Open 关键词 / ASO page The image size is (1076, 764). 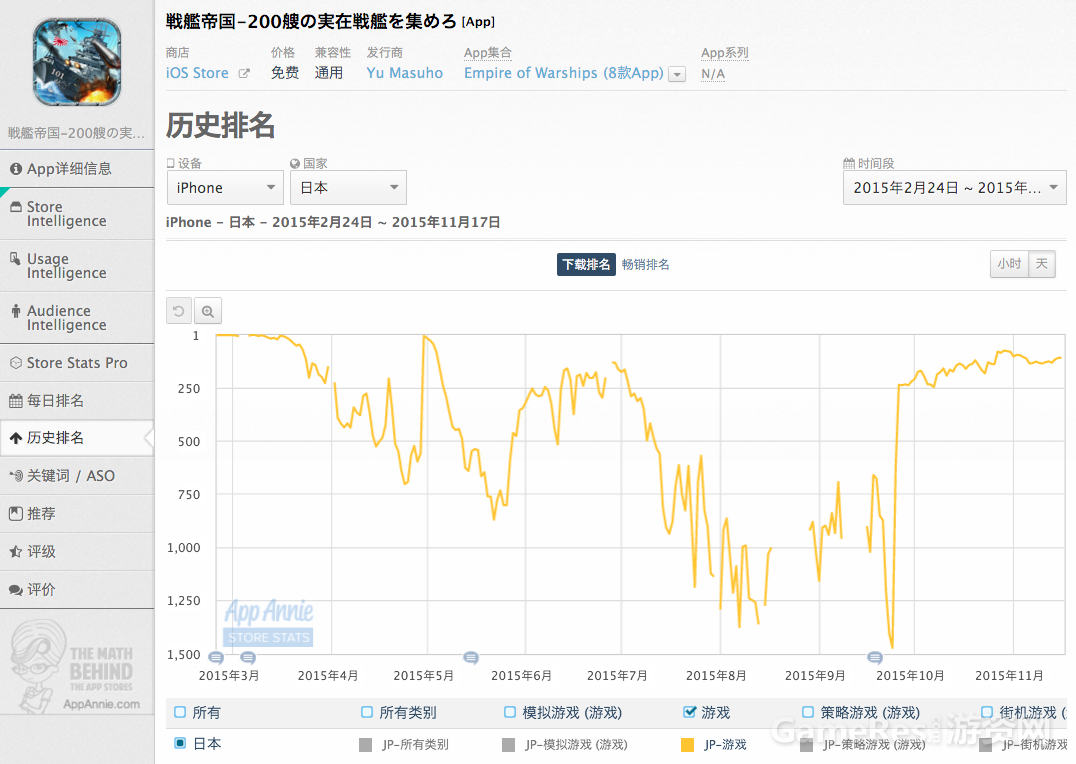77,476
